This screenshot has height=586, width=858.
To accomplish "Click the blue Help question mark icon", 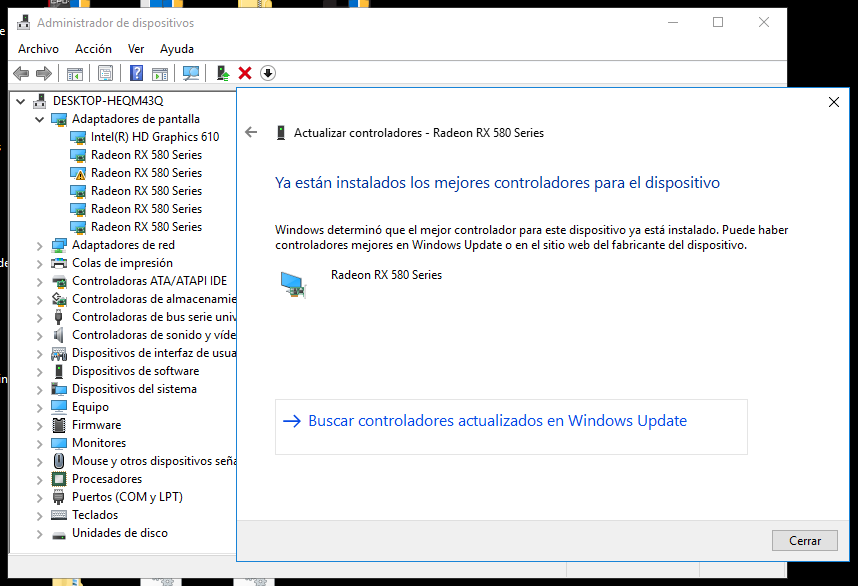I will tap(136, 73).
